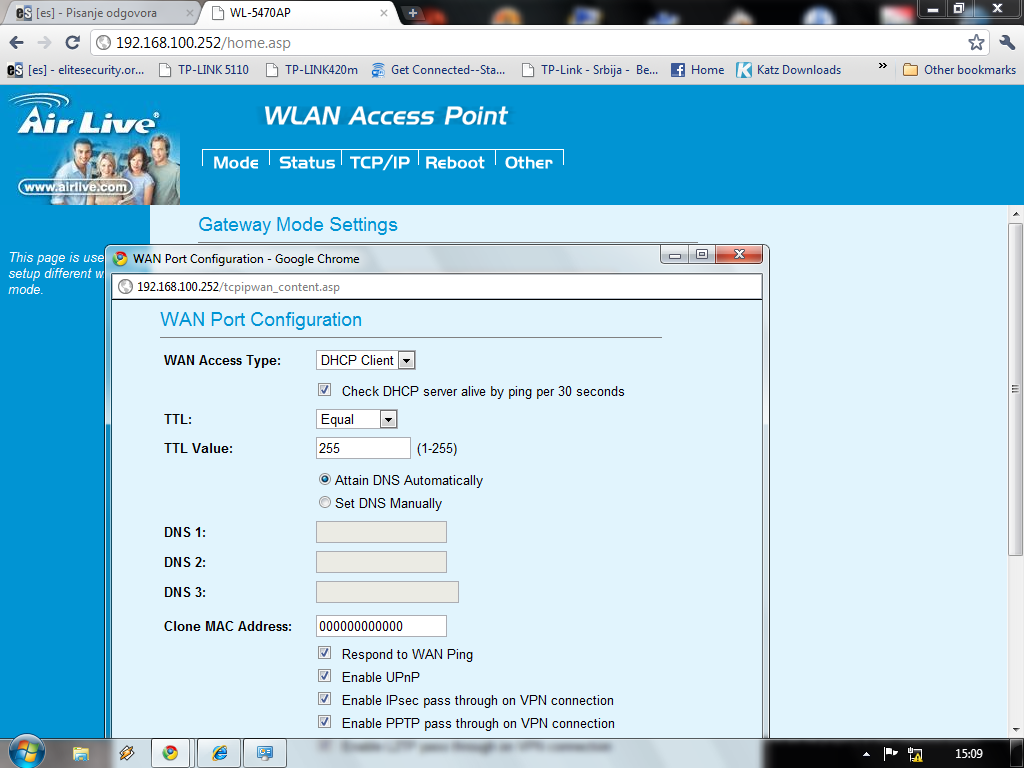Open a new tab with the plus button

pos(412,12)
